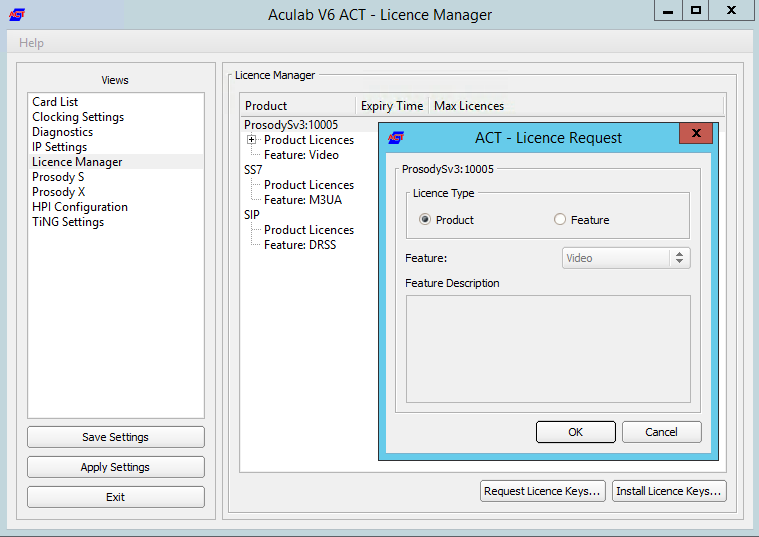This screenshot has height=537, width=759.
Task: Maximize the Aculab ACT main window
Action: point(696,10)
